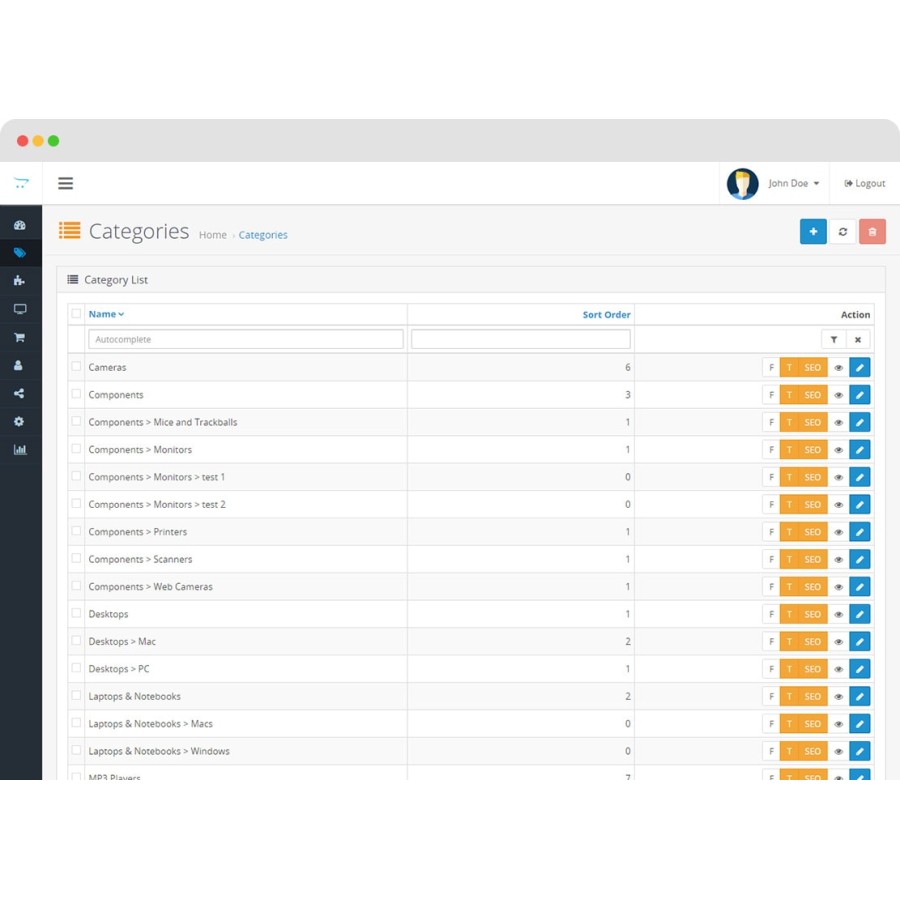This screenshot has height=900, width=900.
Task: Click the F button for Desktops > PC
Action: pos(771,669)
